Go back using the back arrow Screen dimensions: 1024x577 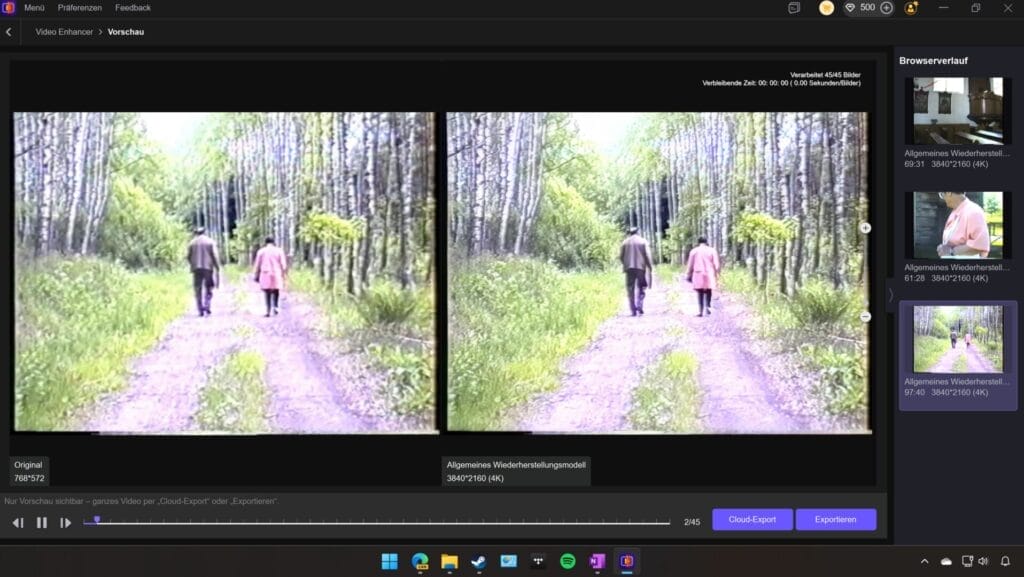coord(9,32)
